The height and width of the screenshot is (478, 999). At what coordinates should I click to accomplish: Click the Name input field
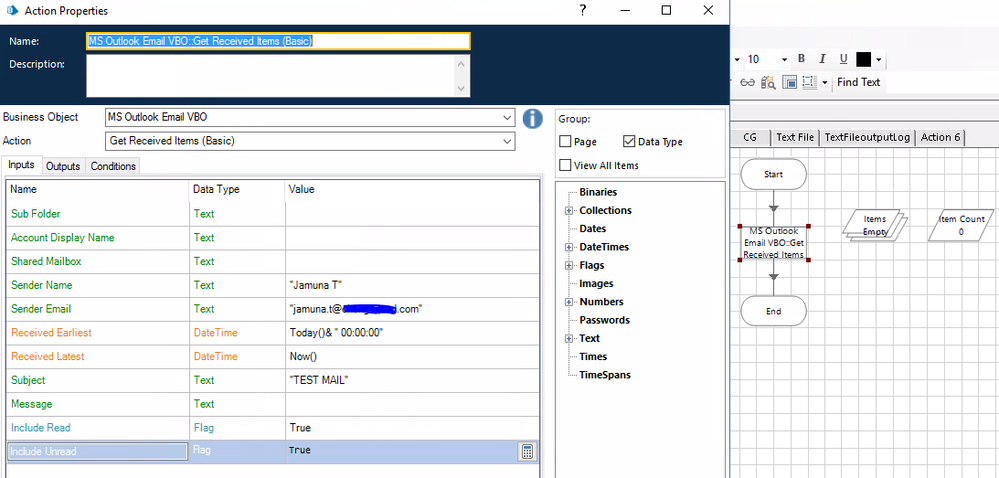(278, 41)
